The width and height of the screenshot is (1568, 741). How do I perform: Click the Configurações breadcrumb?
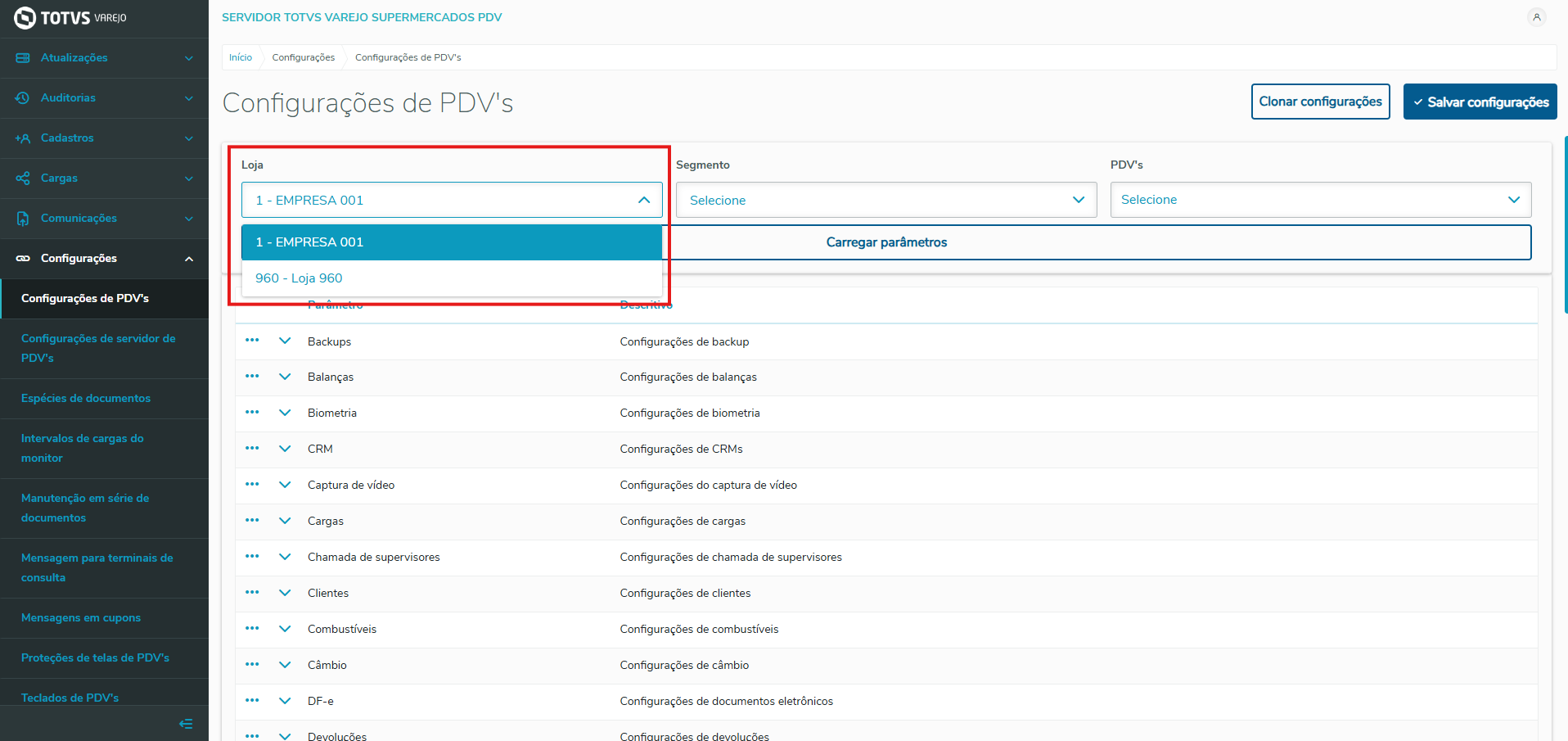(304, 57)
